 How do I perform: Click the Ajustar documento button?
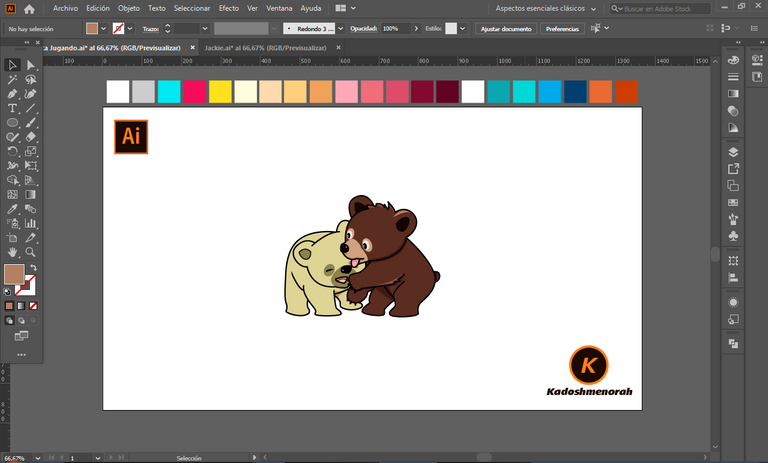click(x=506, y=28)
